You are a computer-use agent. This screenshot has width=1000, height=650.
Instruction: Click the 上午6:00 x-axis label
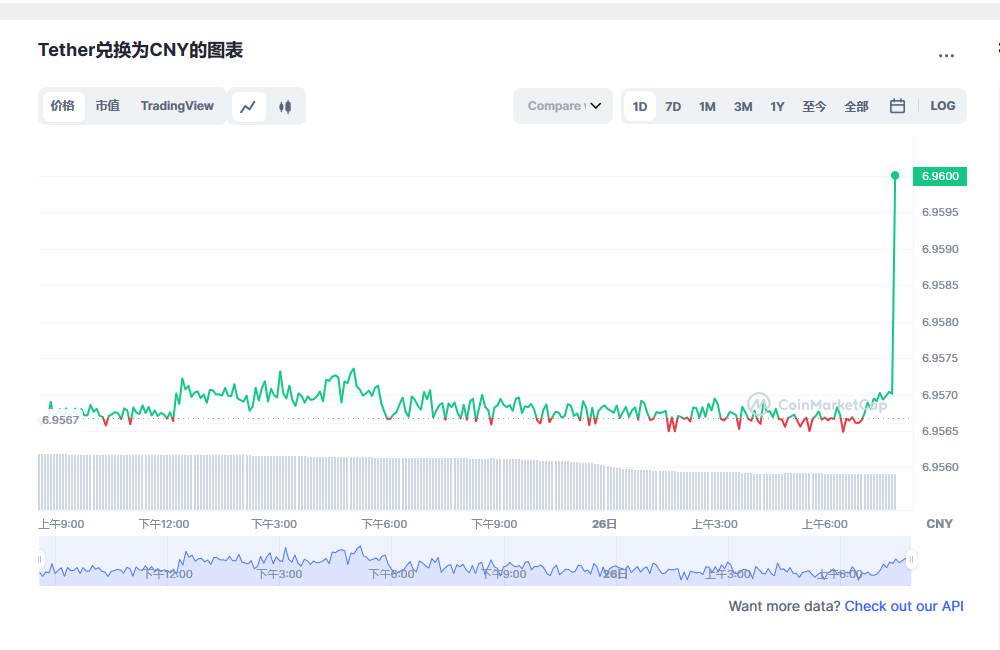pos(825,524)
